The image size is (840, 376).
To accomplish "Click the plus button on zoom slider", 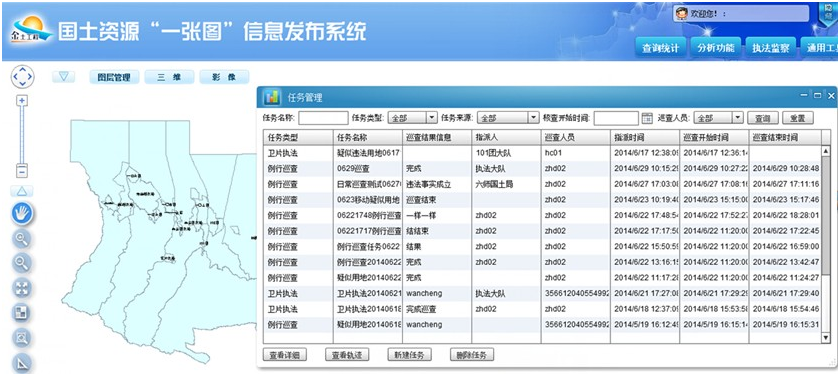I will tap(21, 100).
